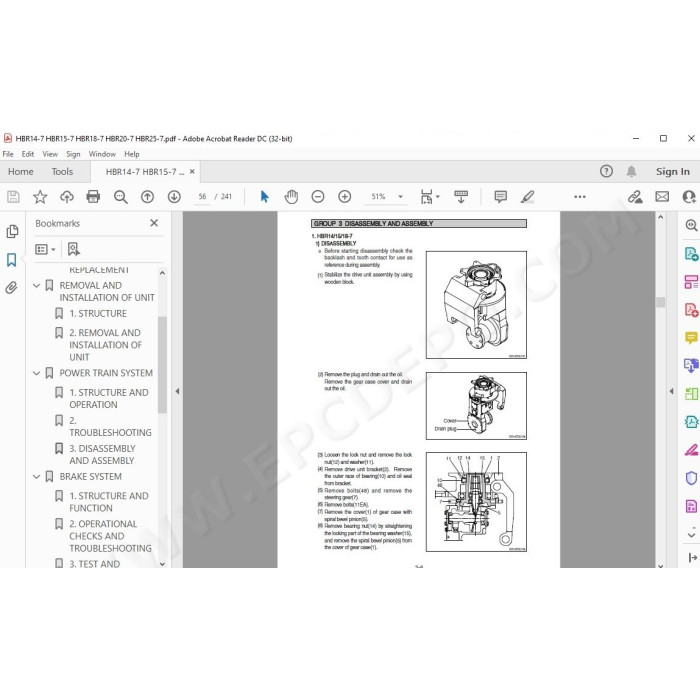
Task: Open the find text magnifier
Action: [x=121, y=196]
